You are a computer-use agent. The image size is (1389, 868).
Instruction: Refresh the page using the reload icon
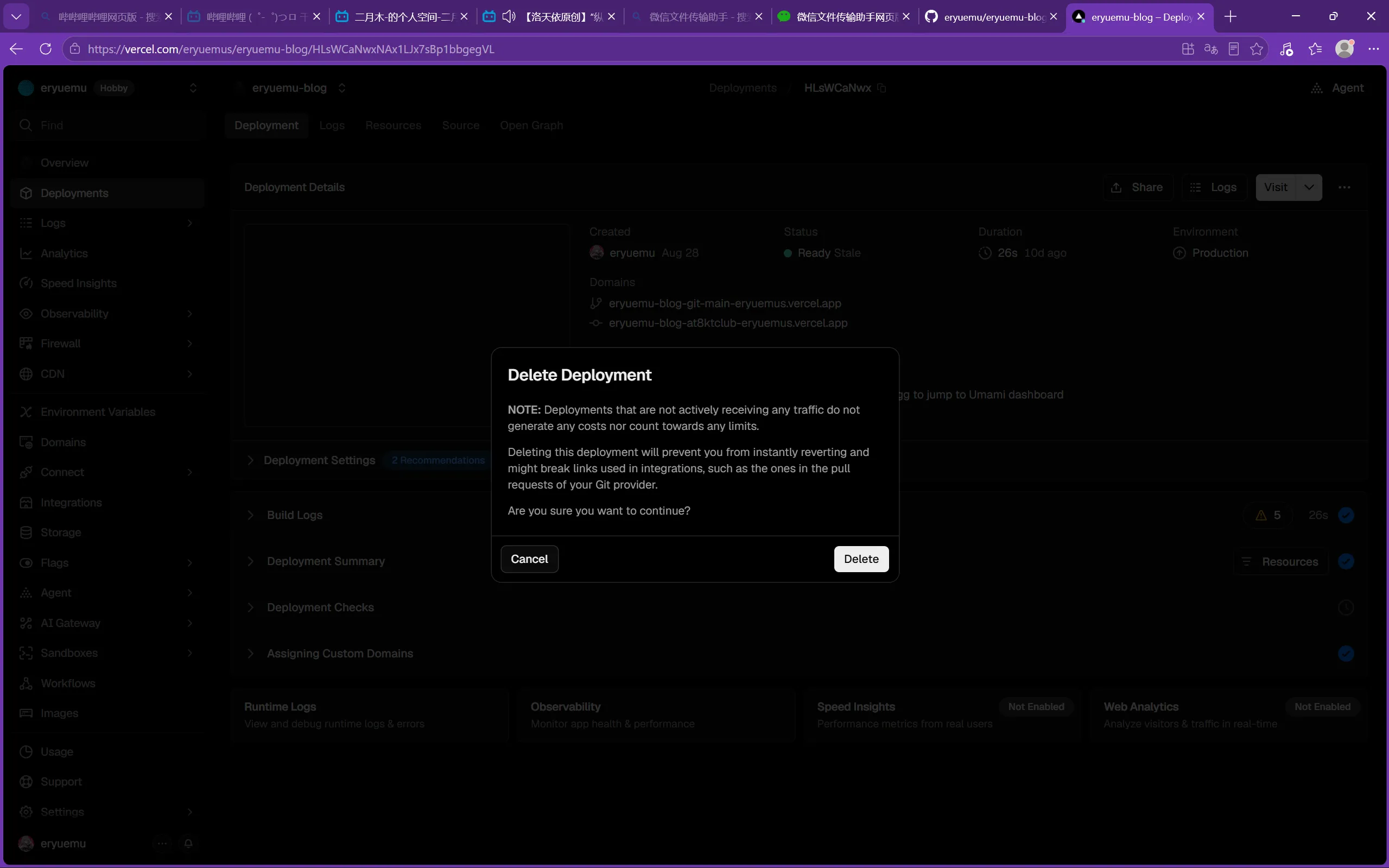click(x=46, y=49)
